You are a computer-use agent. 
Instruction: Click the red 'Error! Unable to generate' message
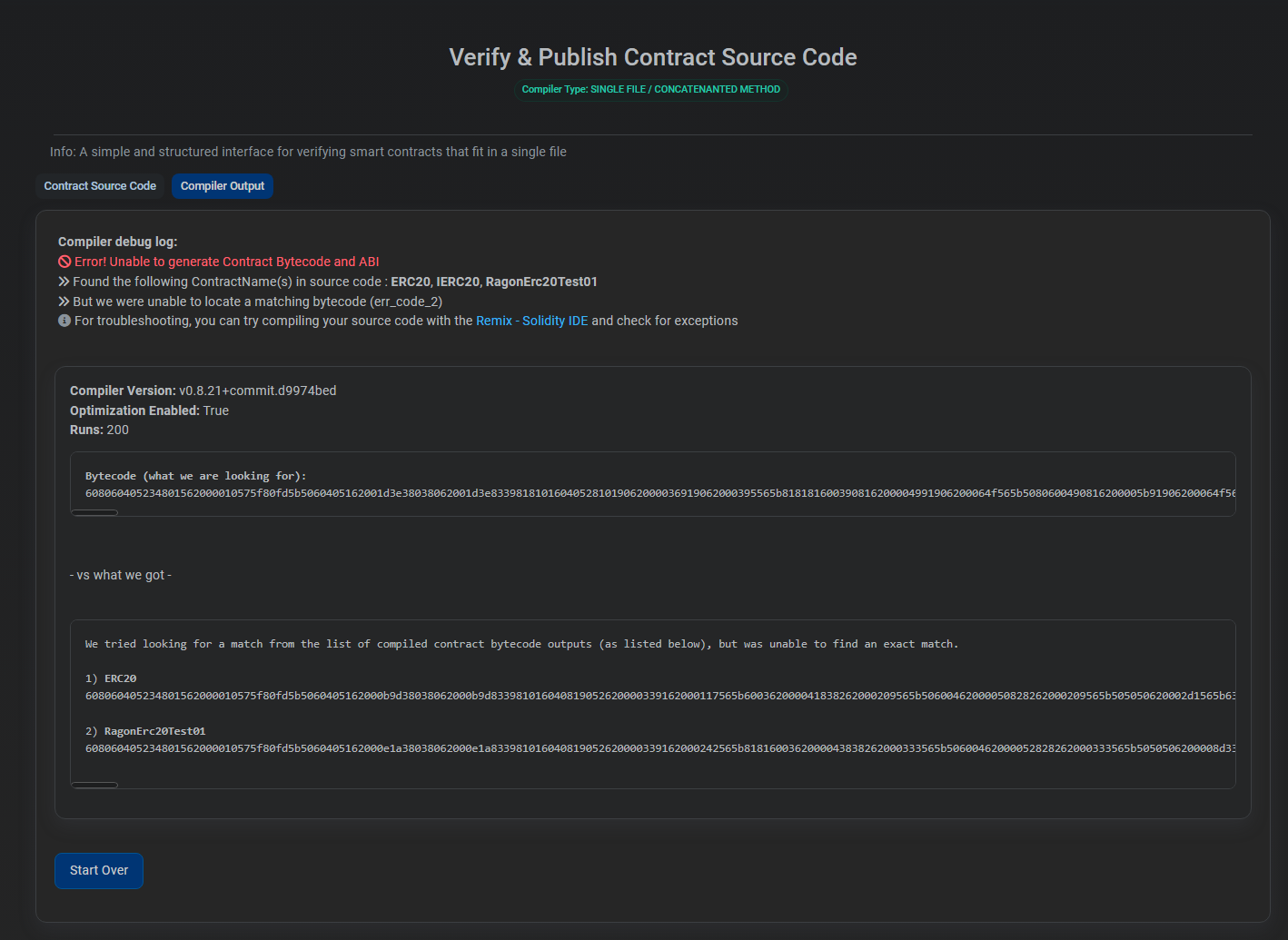[x=226, y=262]
